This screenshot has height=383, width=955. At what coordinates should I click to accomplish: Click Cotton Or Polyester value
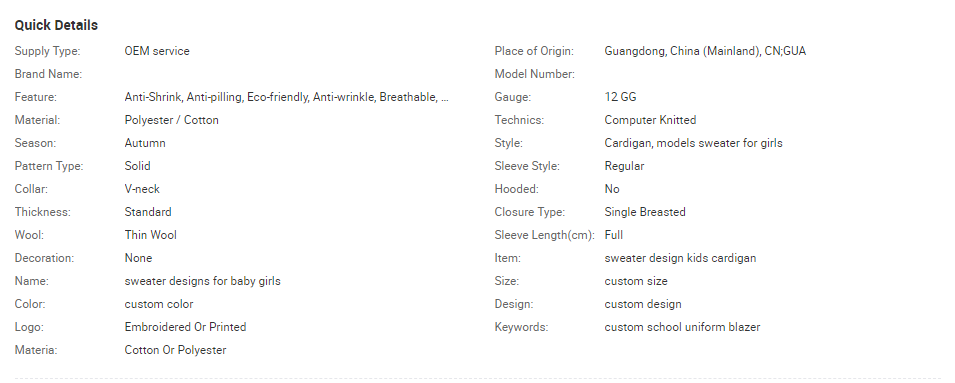point(175,350)
